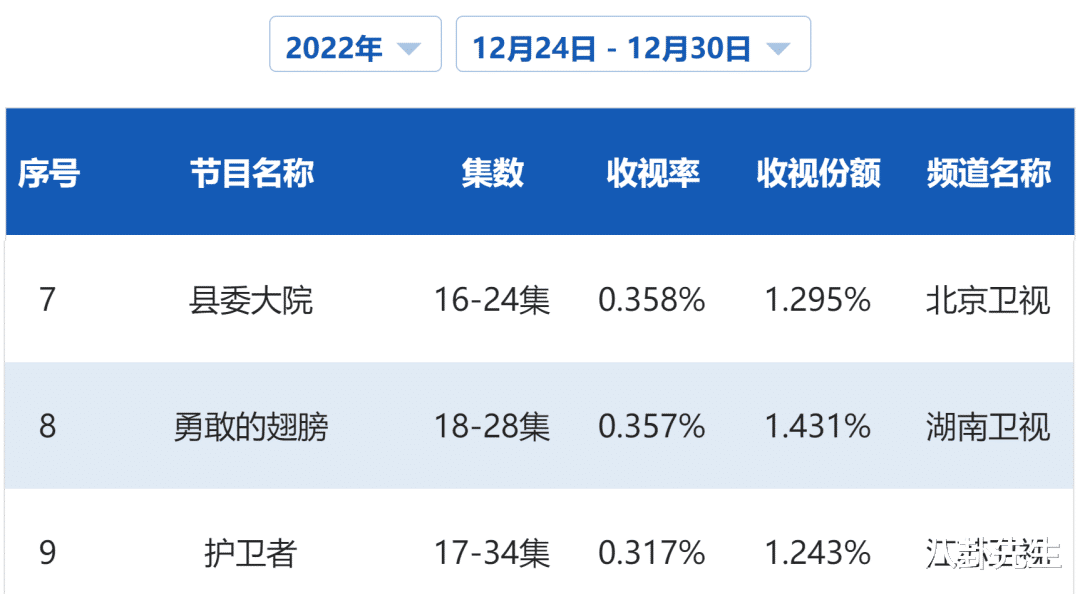Select the 勇敢的翅膀 program name
Viewport: 1080px width, 594px height.
(x=253, y=426)
